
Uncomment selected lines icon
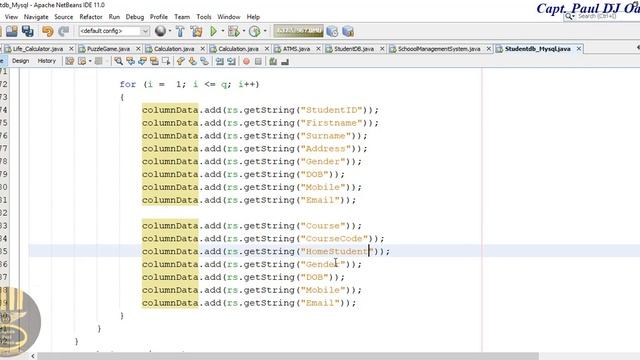tap(285, 61)
